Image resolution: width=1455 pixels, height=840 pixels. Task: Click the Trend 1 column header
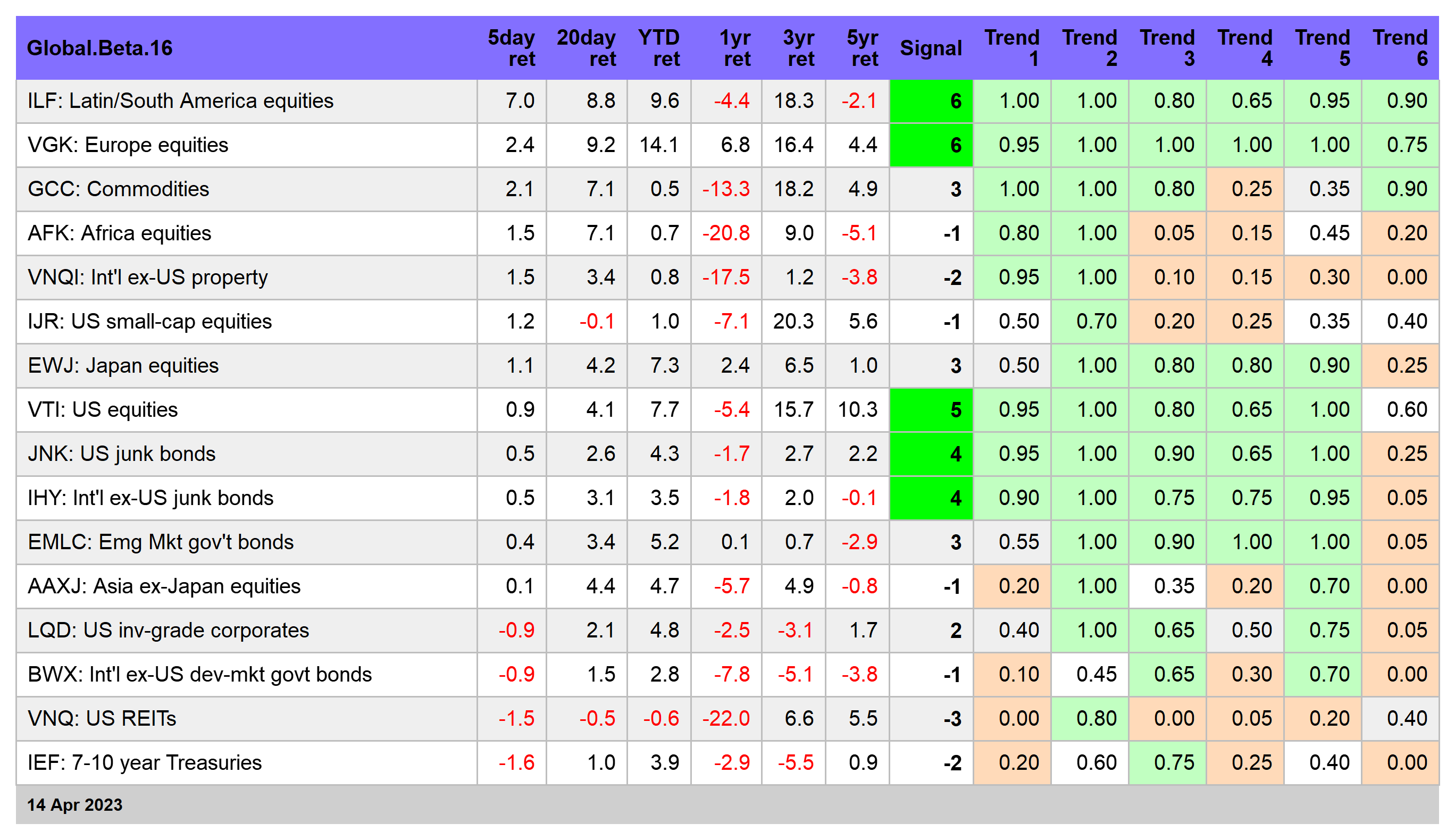click(x=1012, y=48)
